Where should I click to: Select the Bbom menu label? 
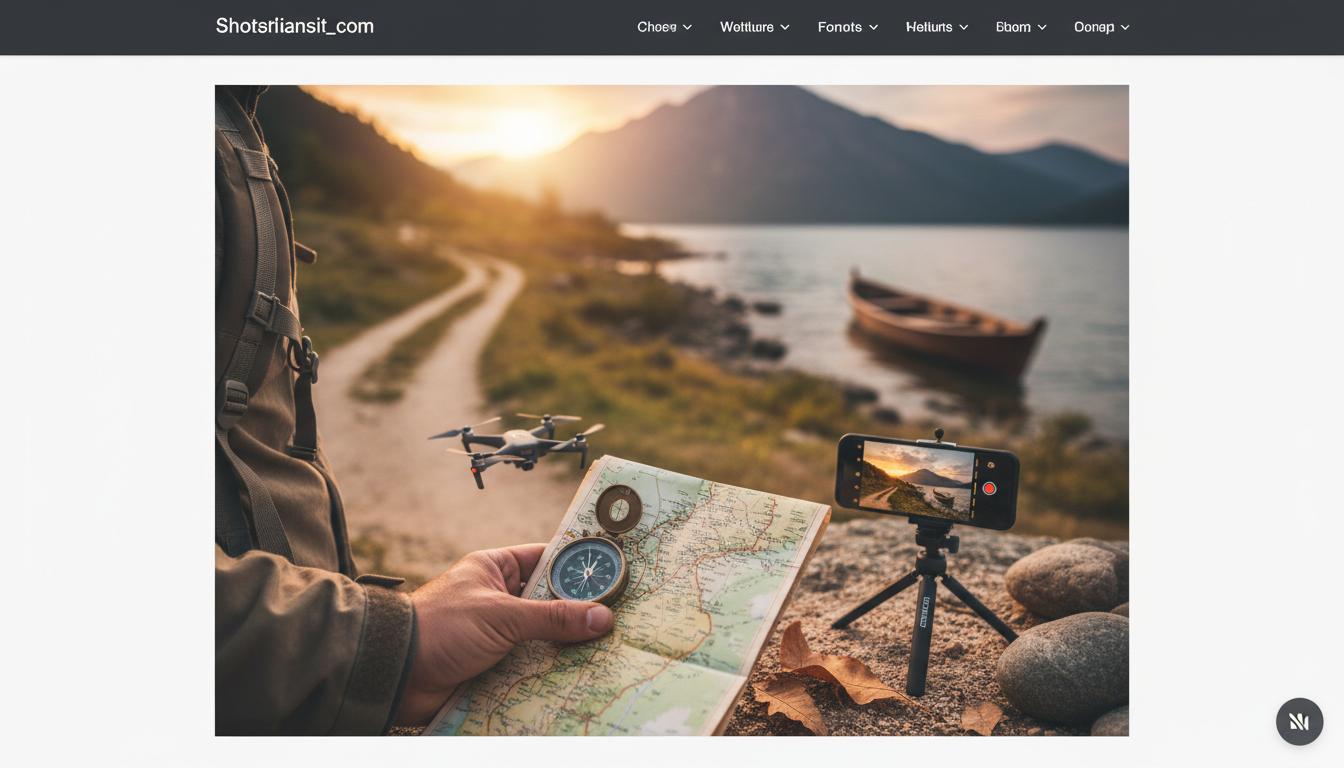[1012, 27]
